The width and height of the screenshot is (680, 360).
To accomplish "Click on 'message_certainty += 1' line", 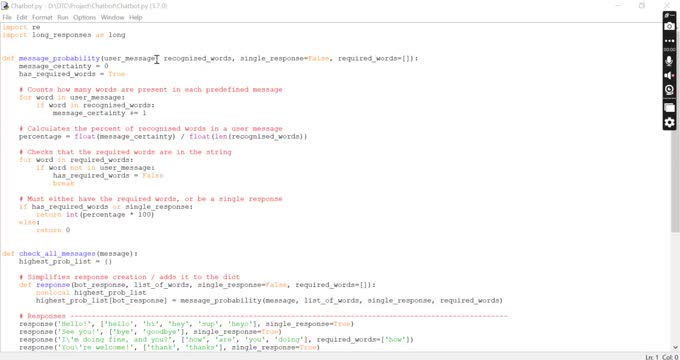I will click(99, 113).
